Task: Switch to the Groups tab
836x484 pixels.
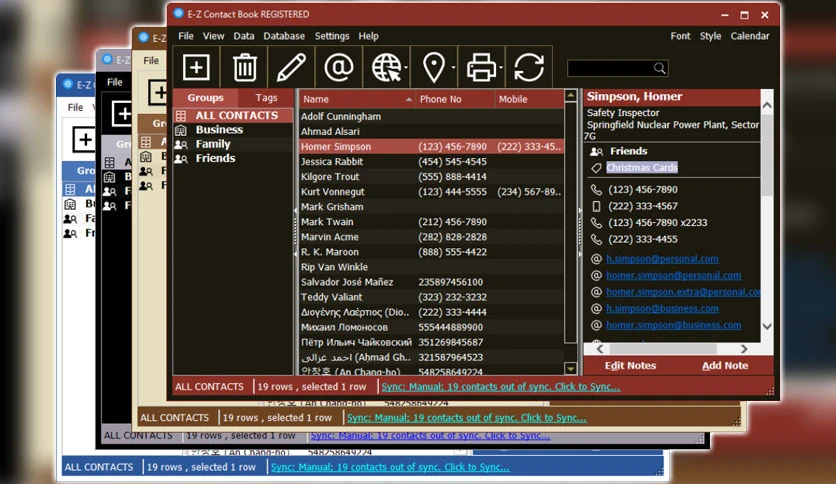Action: point(205,98)
